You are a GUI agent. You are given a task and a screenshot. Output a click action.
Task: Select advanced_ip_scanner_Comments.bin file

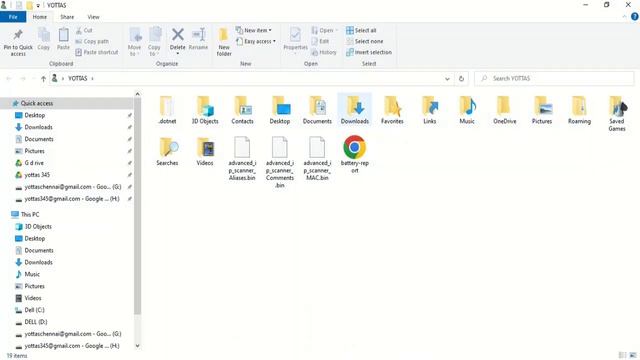point(280,162)
